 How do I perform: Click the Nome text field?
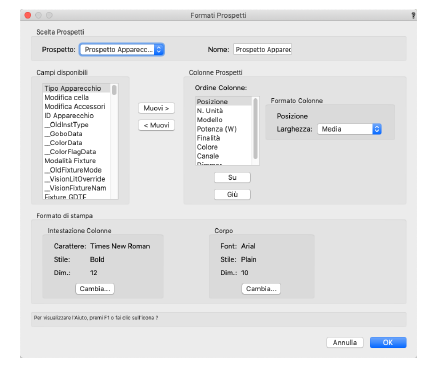pos(262,49)
